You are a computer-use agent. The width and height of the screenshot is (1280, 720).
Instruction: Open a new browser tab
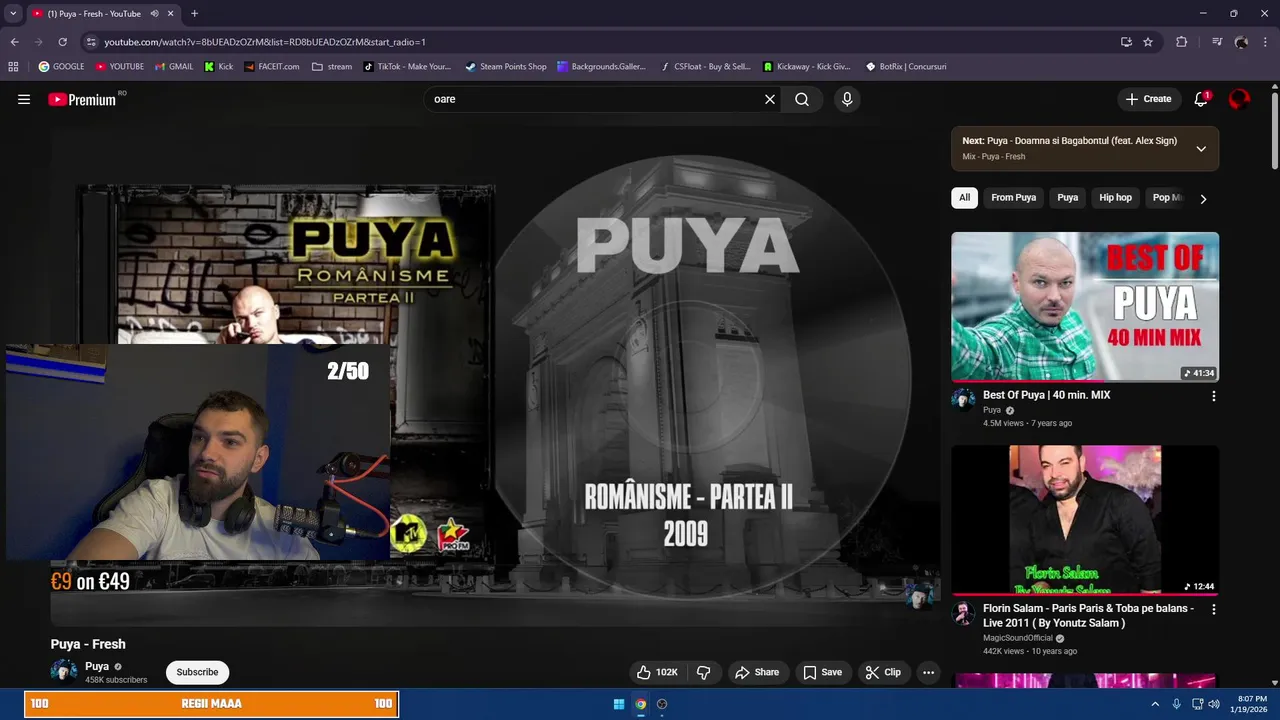click(x=194, y=14)
